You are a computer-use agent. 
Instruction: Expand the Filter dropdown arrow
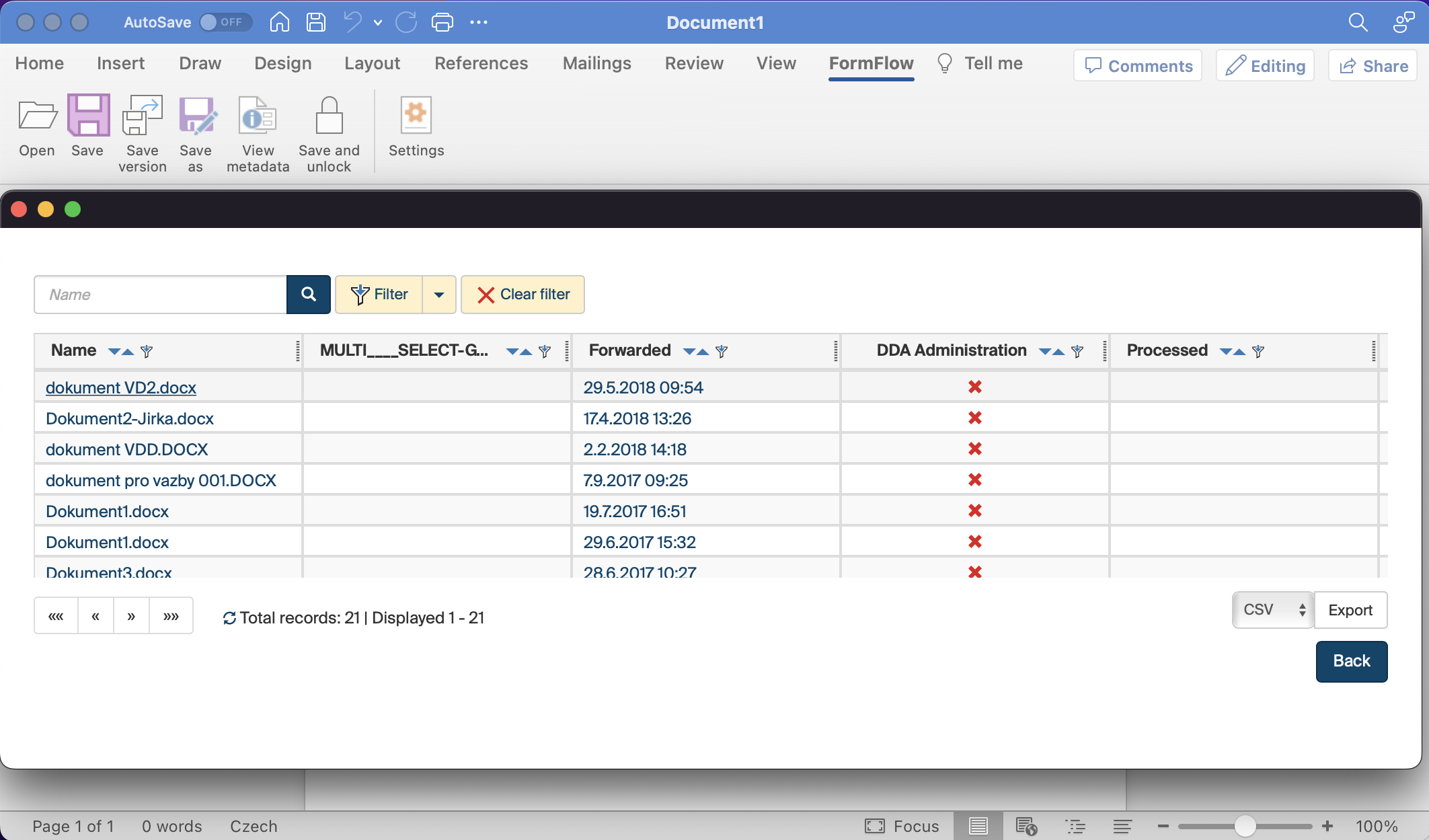coord(439,294)
